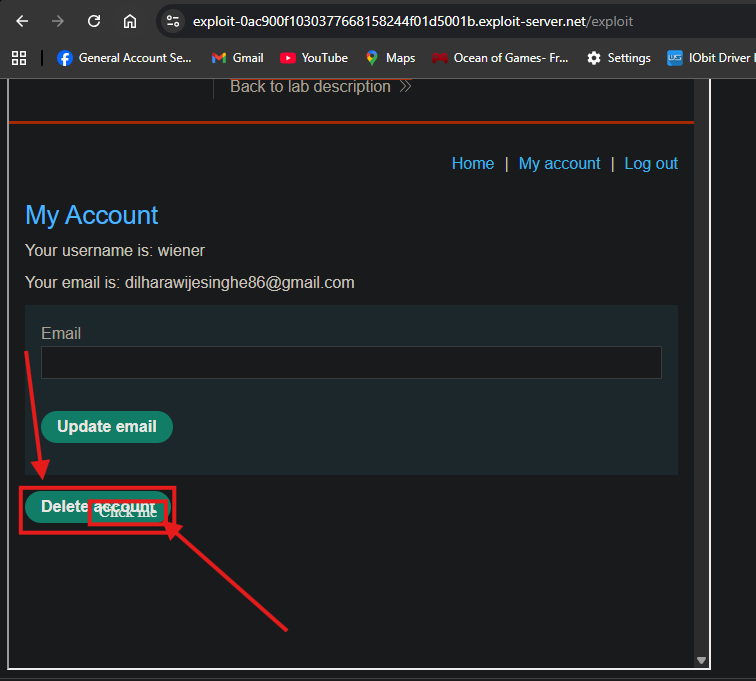Open the Settings bookmark
Image resolution: width=756 pixels, height=681 pixels.
619,58
